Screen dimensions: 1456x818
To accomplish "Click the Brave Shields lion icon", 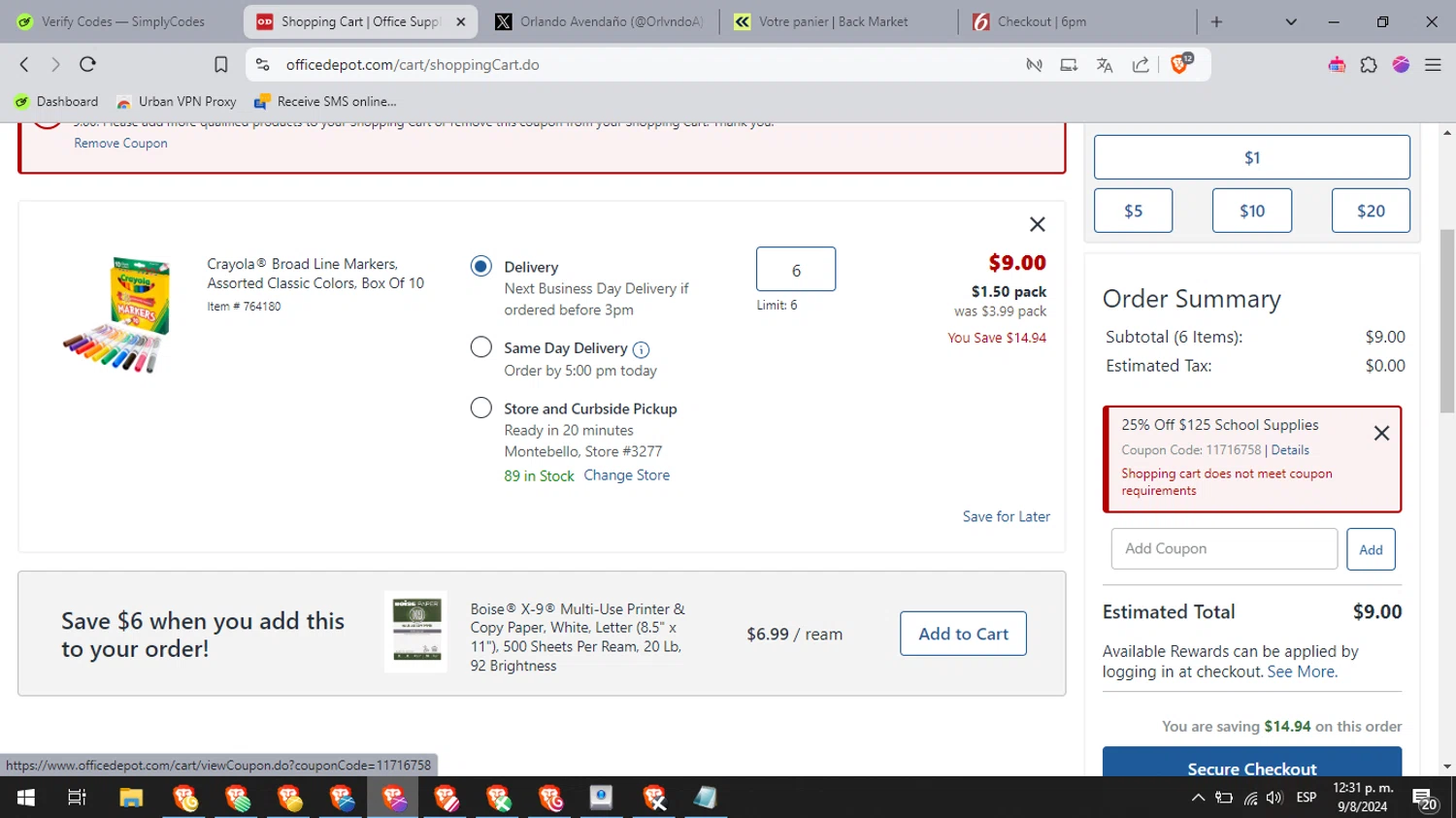I will click(x=1180, y=64).
